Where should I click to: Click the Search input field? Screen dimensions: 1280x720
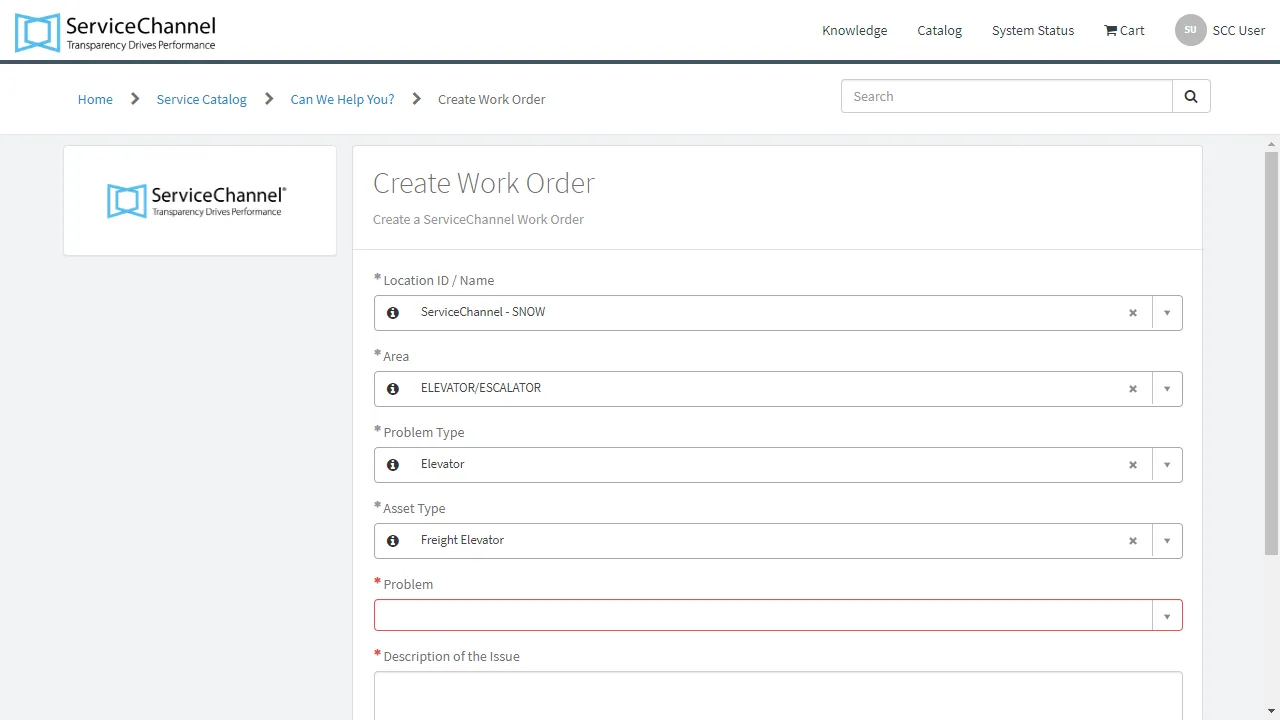tap(1007, 96)
